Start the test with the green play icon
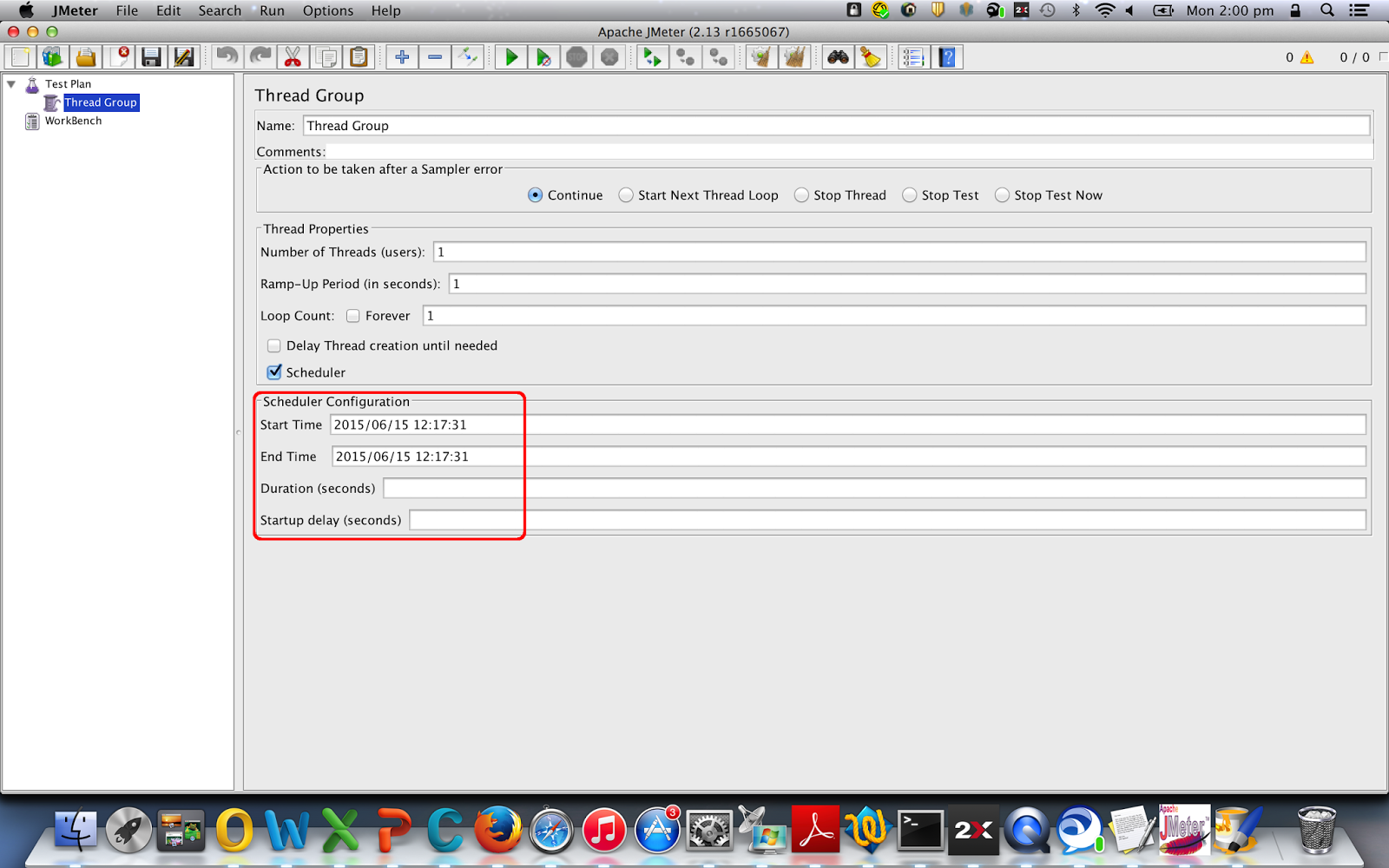 point(510,57)
